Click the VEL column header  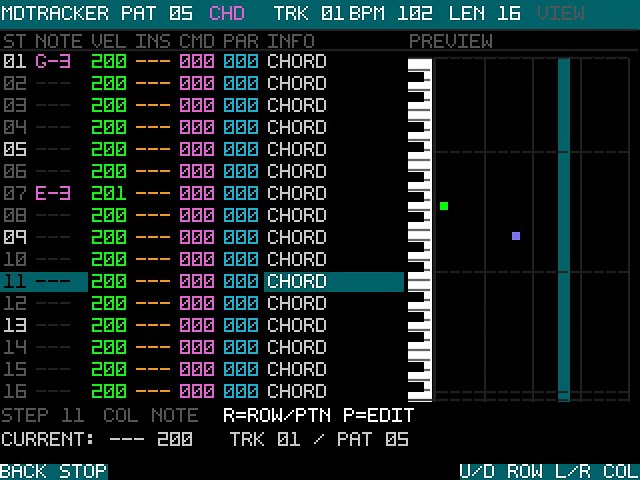point(109,41)
